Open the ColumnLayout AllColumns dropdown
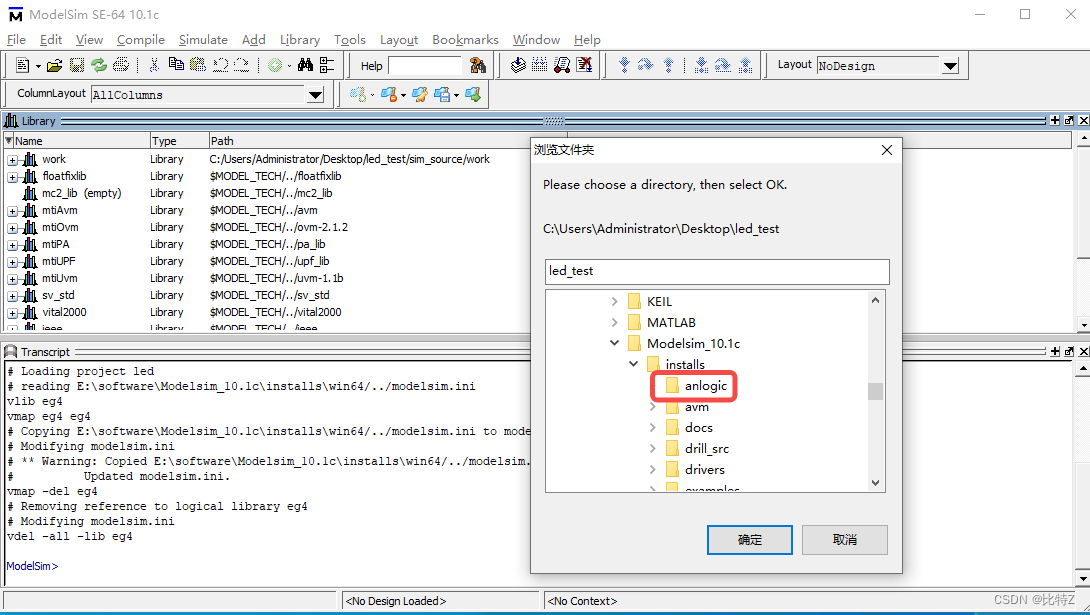The width and height of the screenshot is (1090, 615). pyautogui.click(x=316, y=93)
